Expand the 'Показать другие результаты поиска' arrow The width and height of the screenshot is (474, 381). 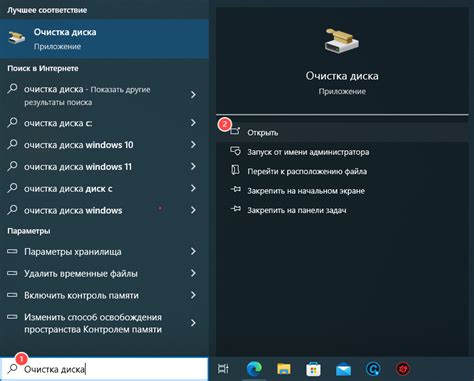[193, 95]
